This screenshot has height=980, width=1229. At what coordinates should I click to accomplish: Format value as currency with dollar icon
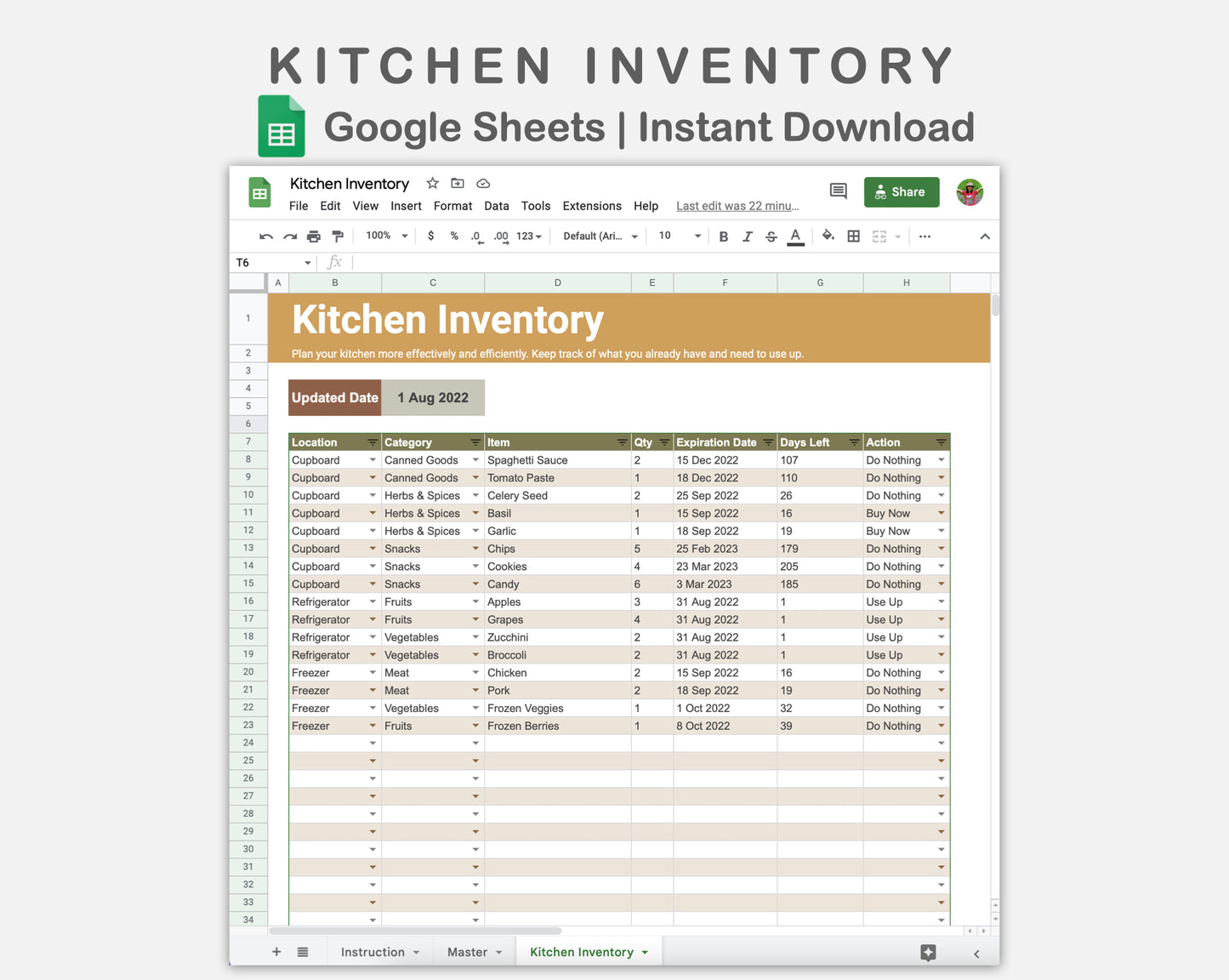(x=430, y=236)
